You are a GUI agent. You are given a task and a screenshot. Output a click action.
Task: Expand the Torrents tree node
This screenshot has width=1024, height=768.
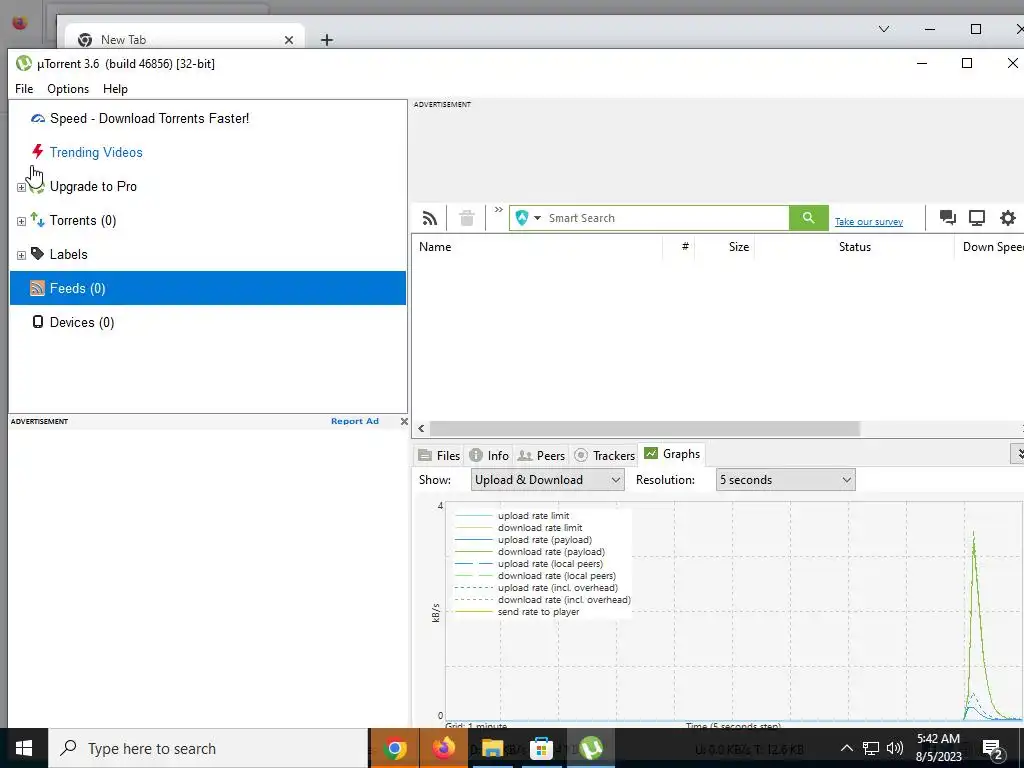pos(22,221)
